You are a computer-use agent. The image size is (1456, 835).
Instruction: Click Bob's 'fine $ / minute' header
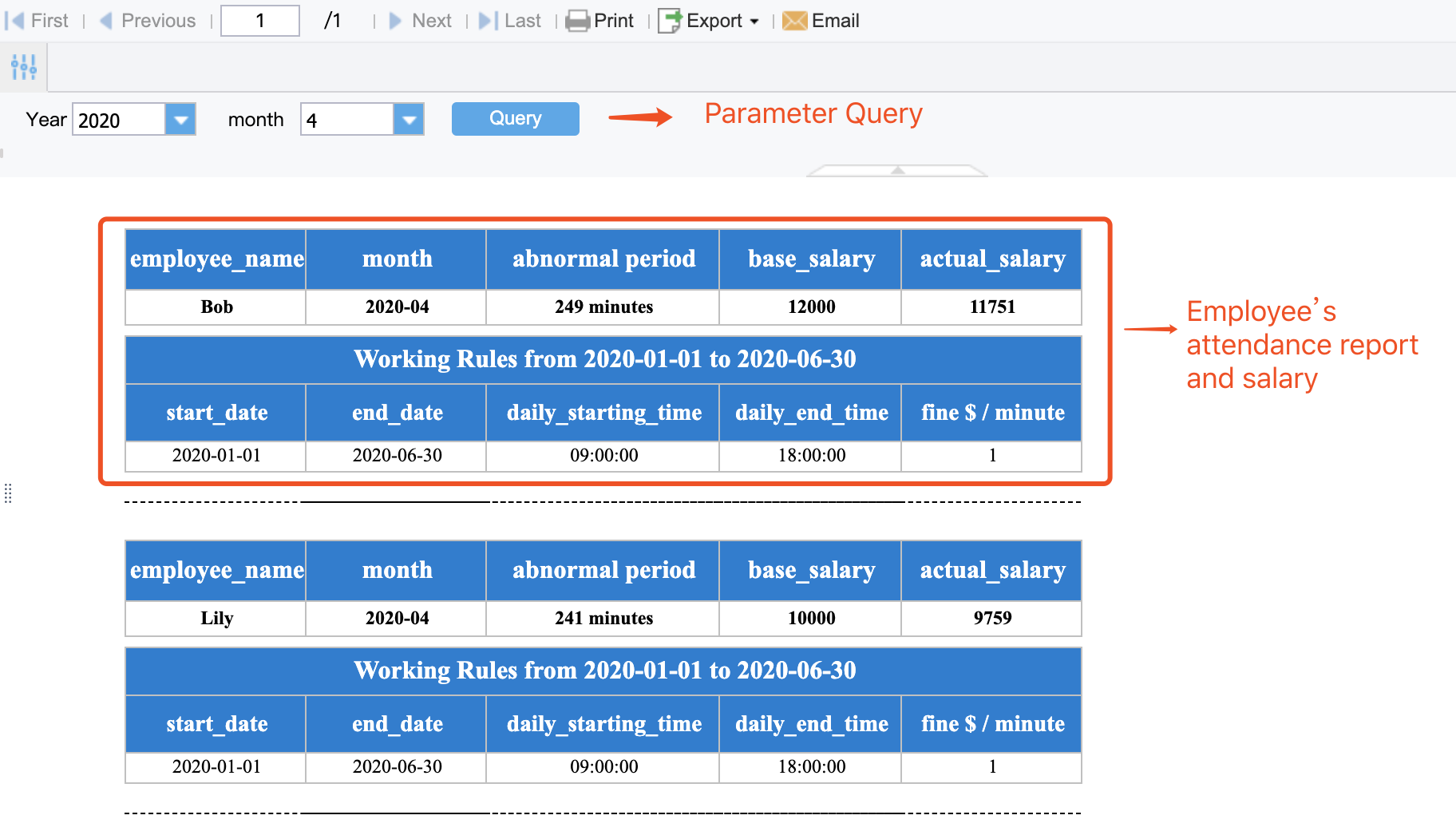pyautogui.click(x=992, y=413)
